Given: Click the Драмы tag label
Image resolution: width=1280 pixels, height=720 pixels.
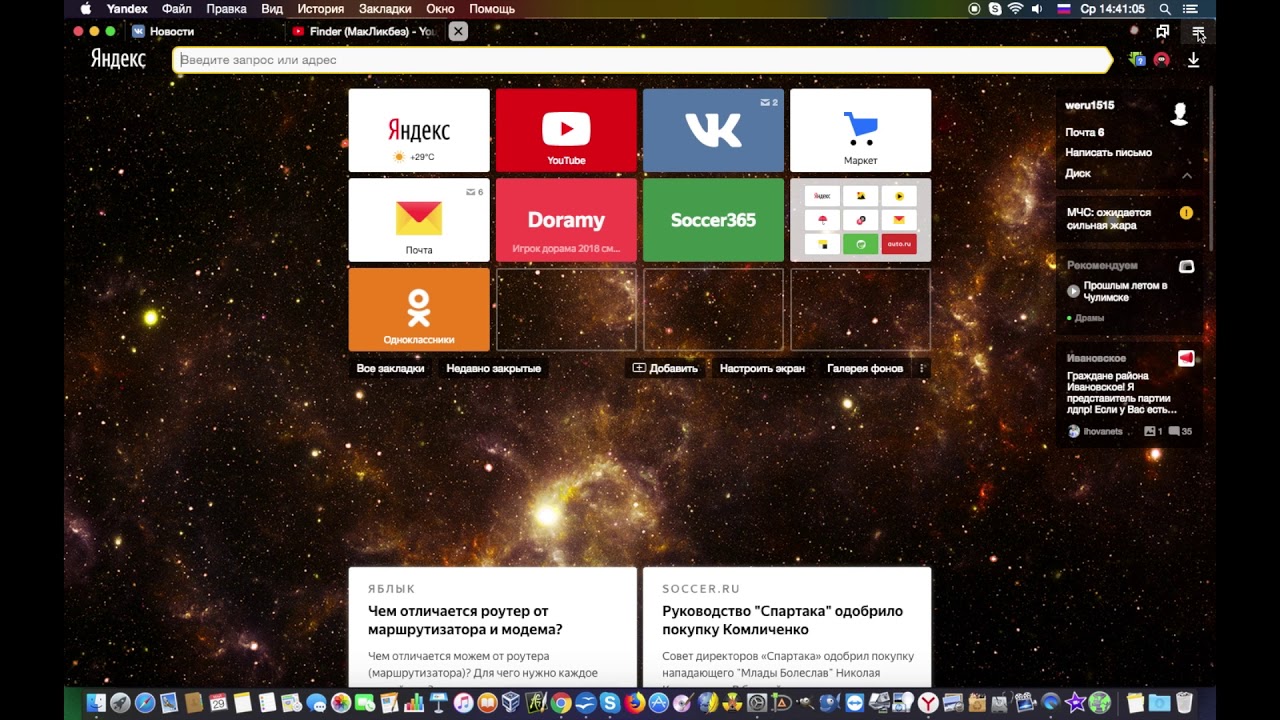Looking at the screenshot, I should [x=1089, y=318].
